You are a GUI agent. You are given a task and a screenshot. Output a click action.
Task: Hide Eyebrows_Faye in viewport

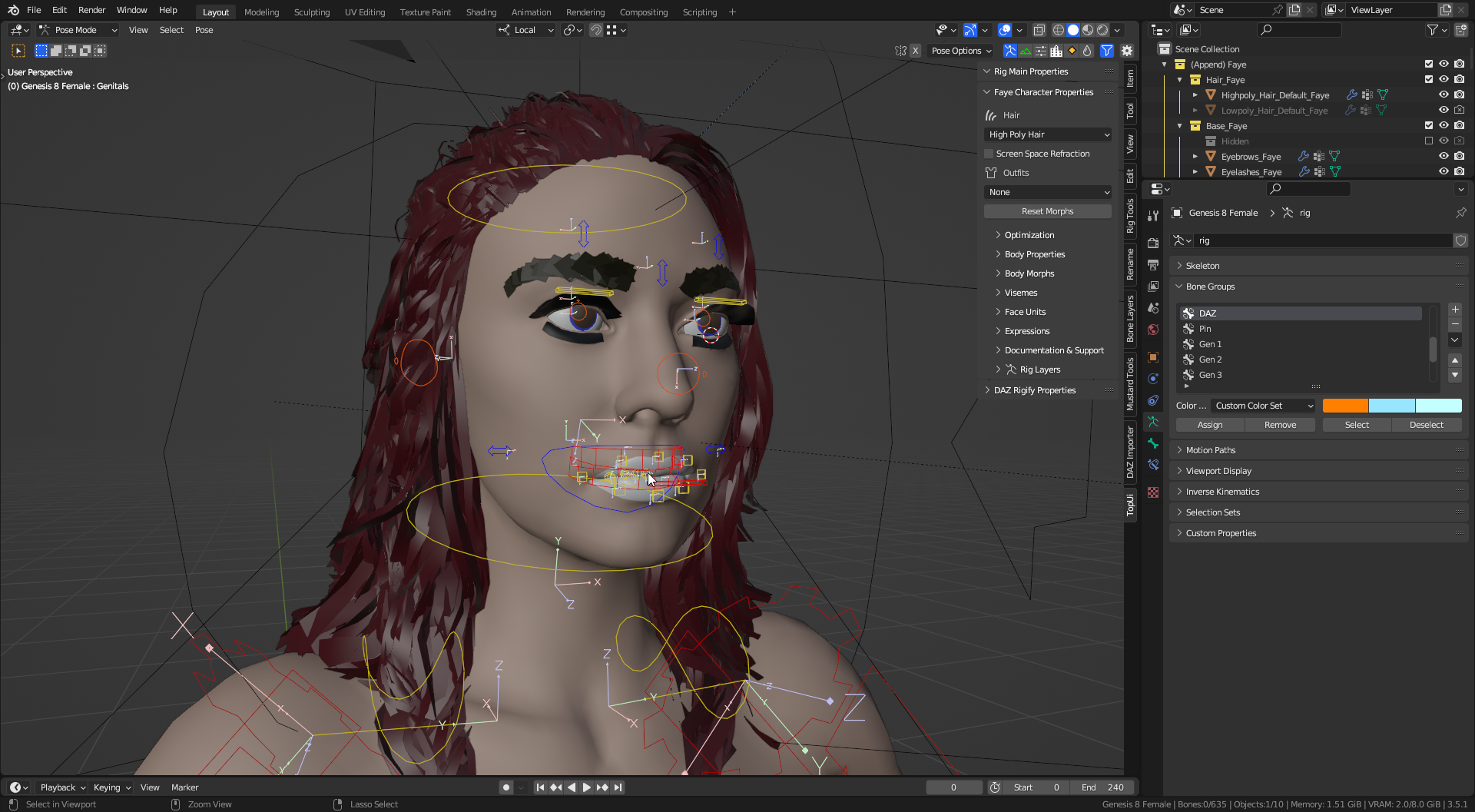[1444, 157]
